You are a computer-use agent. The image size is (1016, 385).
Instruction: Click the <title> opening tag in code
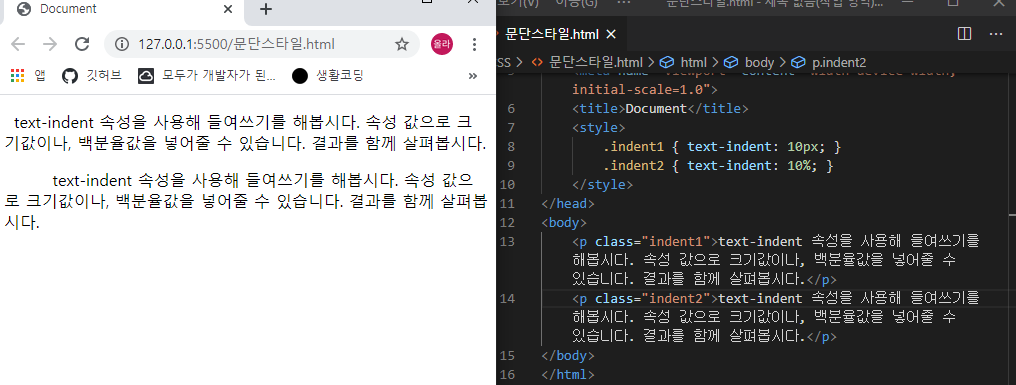point(599,108)
